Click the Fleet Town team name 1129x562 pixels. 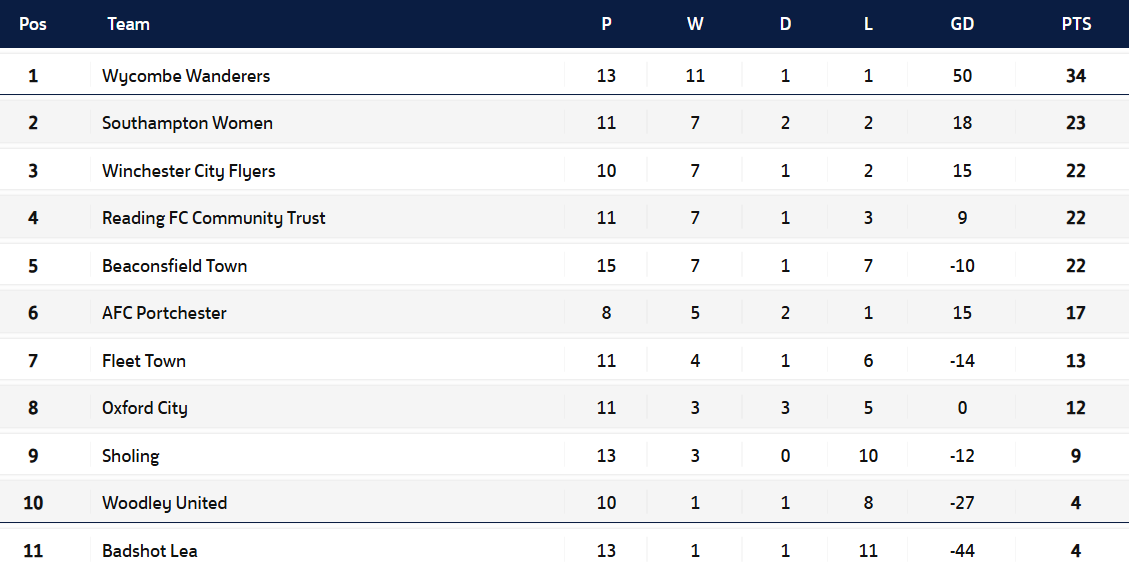pyautogui.click(x=144, y=361)
